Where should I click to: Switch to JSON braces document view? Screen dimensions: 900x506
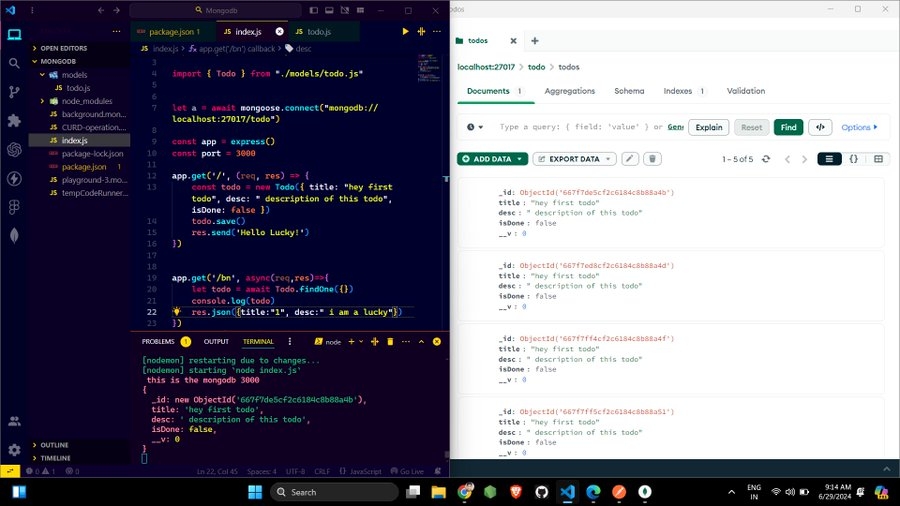854,159
